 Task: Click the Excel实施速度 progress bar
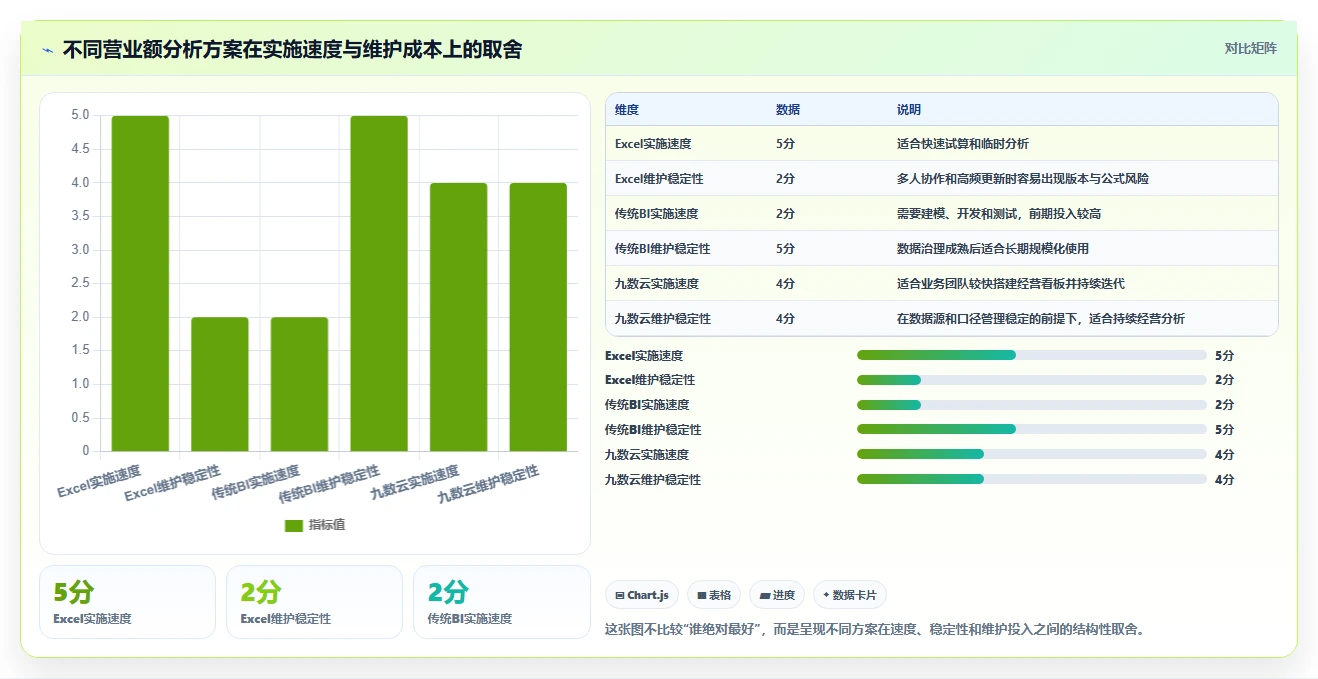tap(1031, 355)
